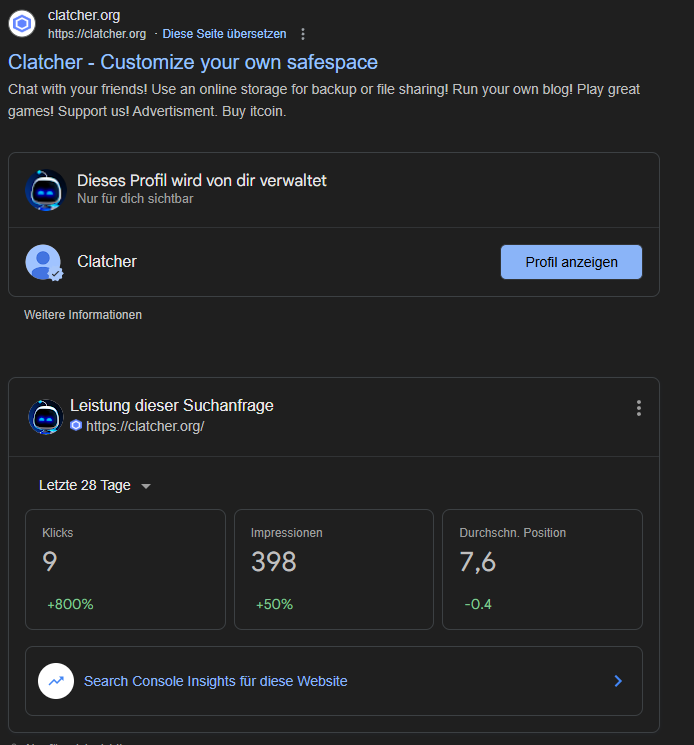This screenshot has width=694, height=745.
Task: Click the search result description snippet
Action: [324, 100]
